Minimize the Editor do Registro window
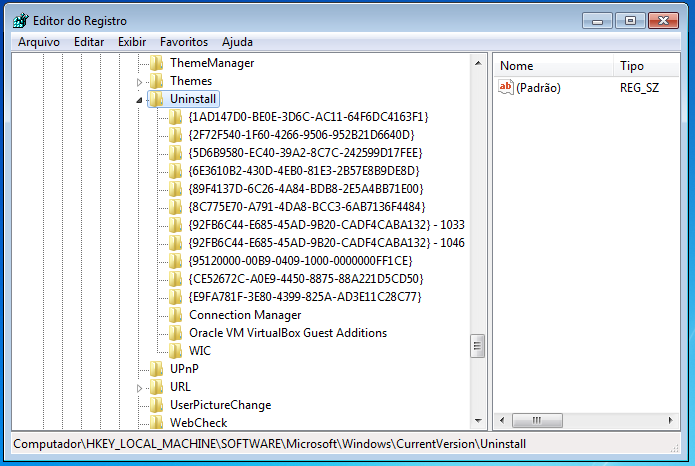 coord(597,21)
